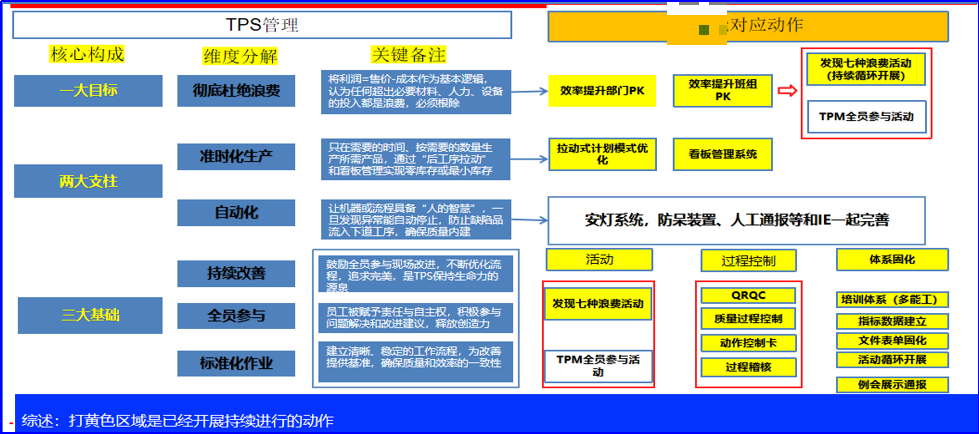Select the note starting 只在需要的时间
The image size is (979, 434).
point(416,159)
